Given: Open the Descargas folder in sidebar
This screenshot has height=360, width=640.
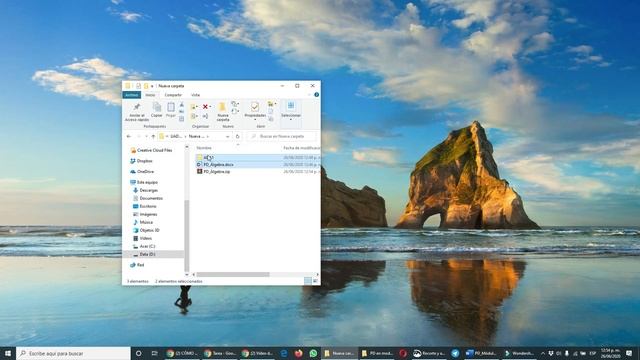Looking at the screenshot, I should coord(145,190).
